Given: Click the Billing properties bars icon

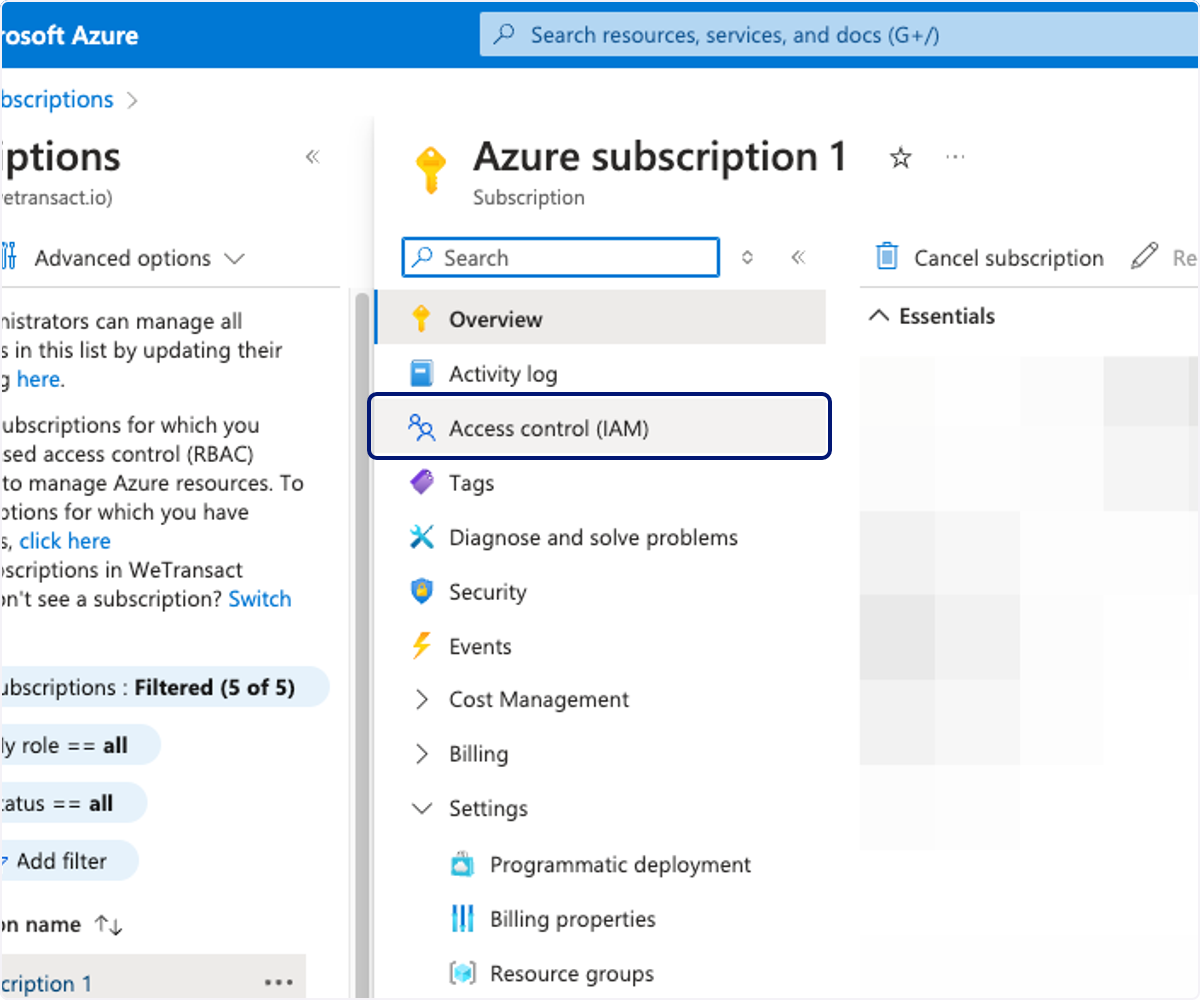Looking at the screenshot, I should click(x=463, y=918).
